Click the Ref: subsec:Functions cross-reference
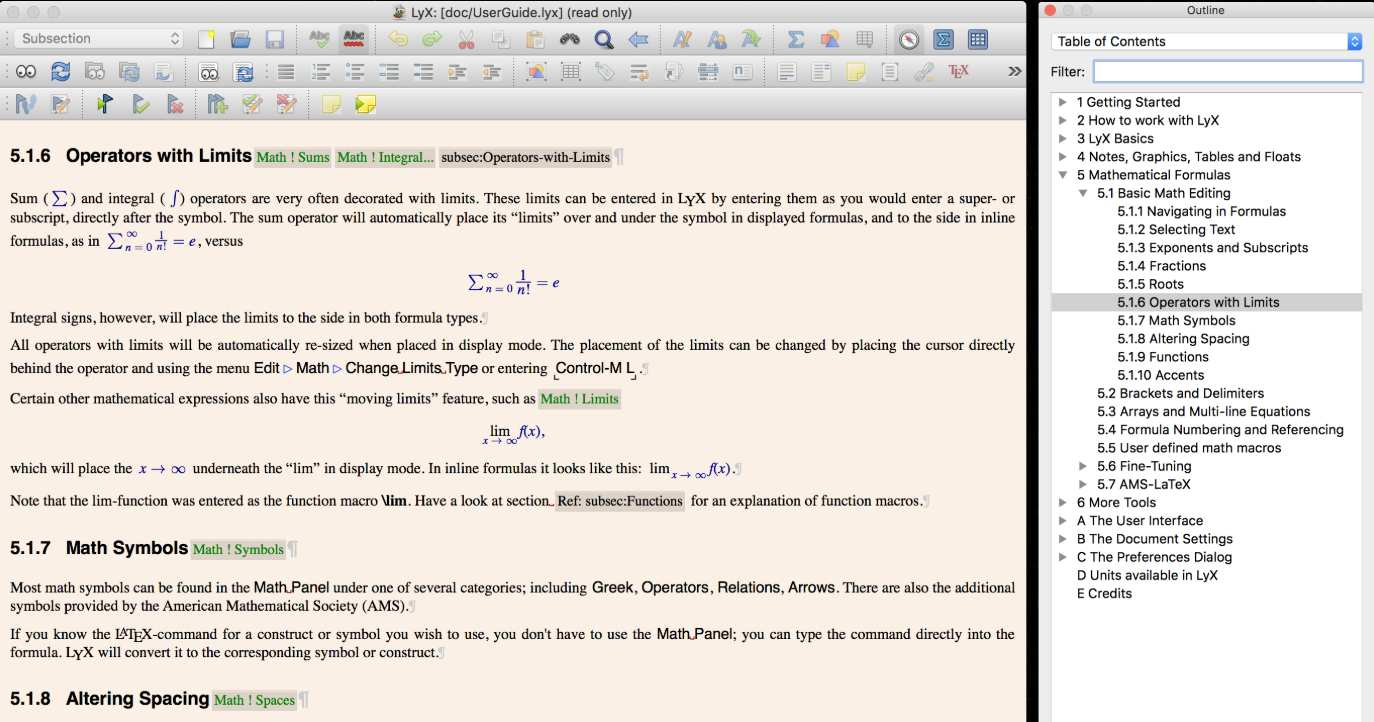 pos(620,501)
